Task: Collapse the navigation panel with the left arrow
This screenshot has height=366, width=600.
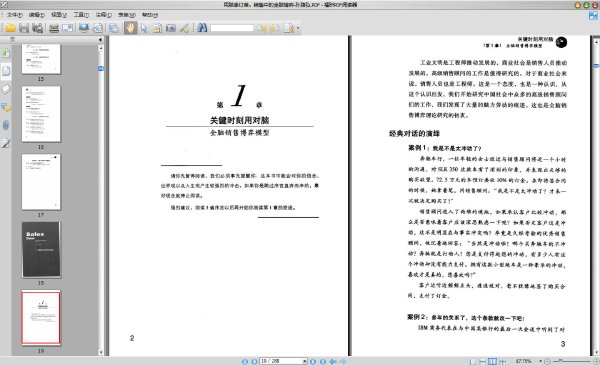Action: (x=100, y=39)
